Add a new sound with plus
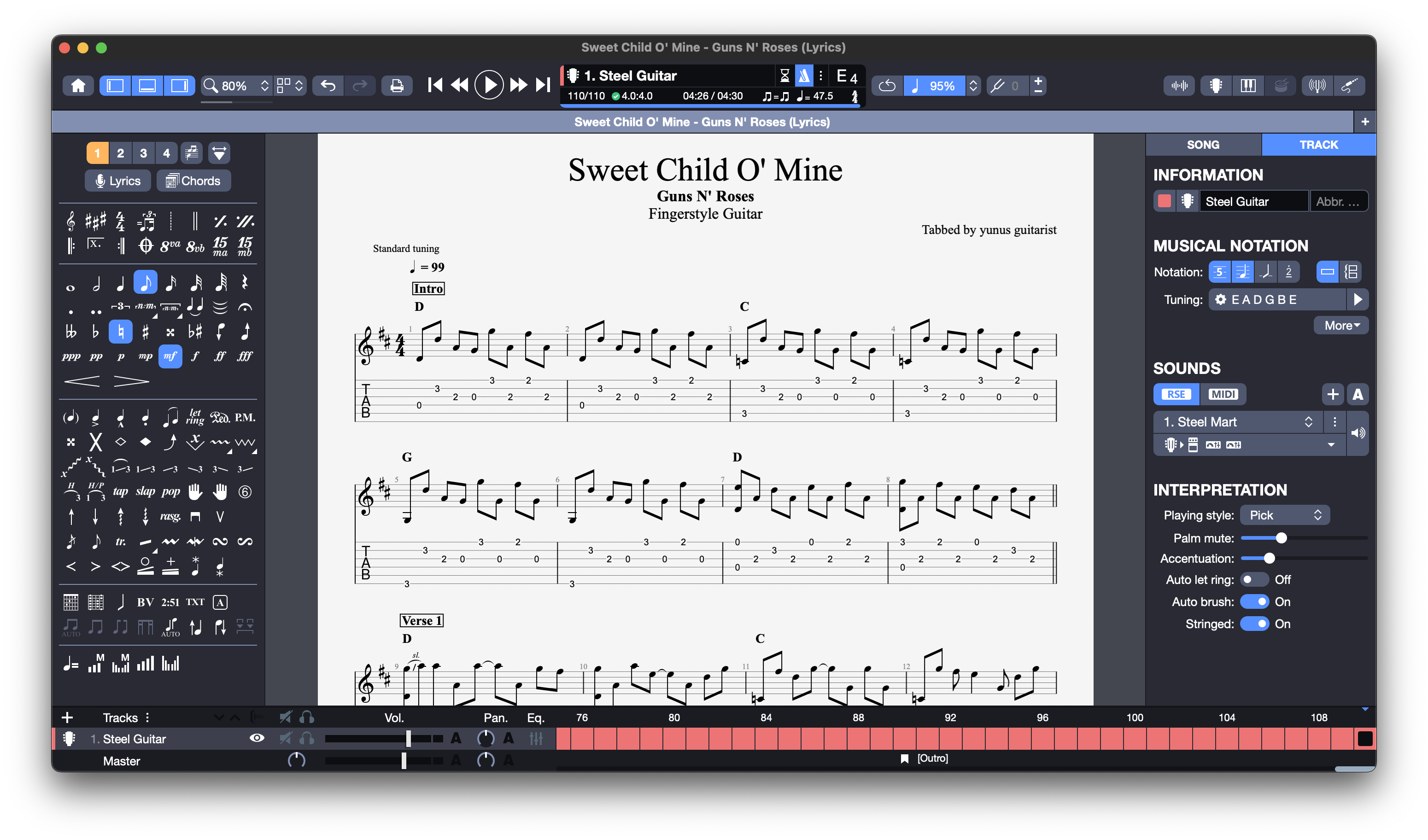 click(1333, 394)
